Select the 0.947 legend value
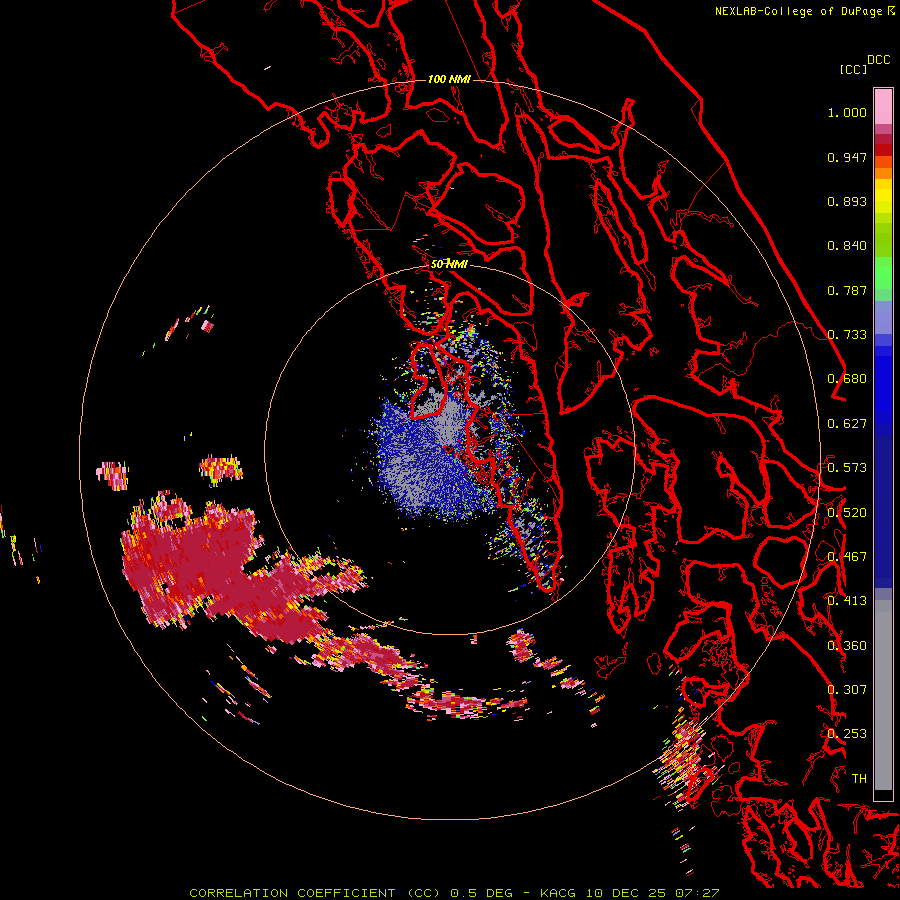This screenshot has width=900, height=900. click(847, 157)
